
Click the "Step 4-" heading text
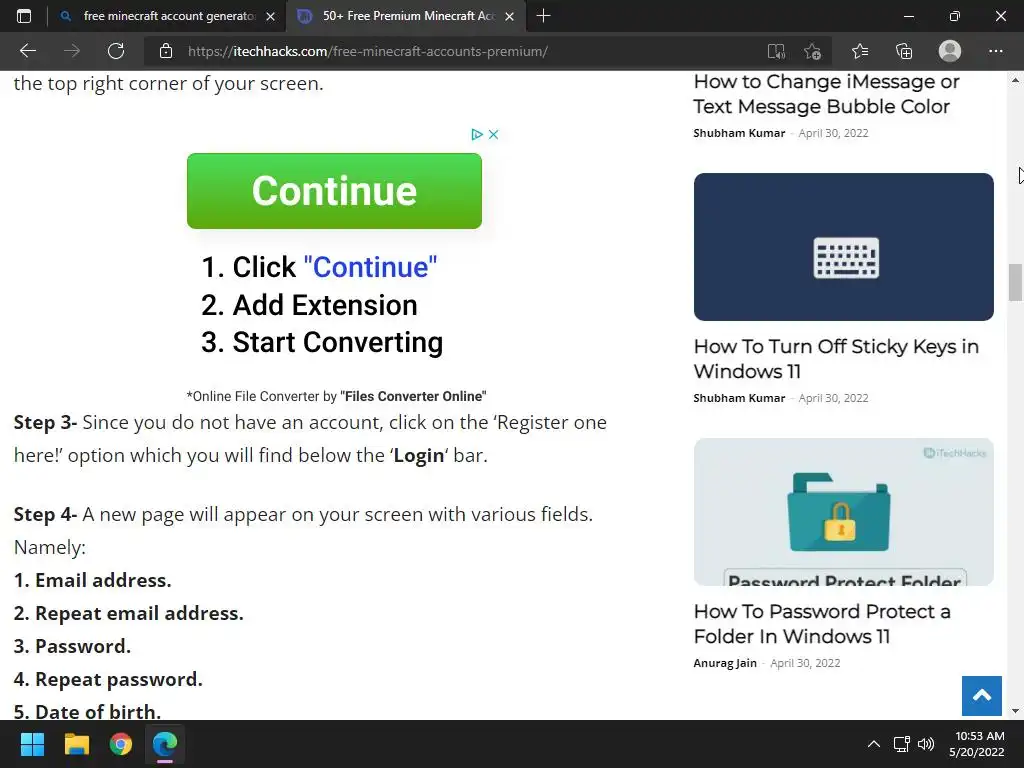pyautogui.click(x=45, y=515)
